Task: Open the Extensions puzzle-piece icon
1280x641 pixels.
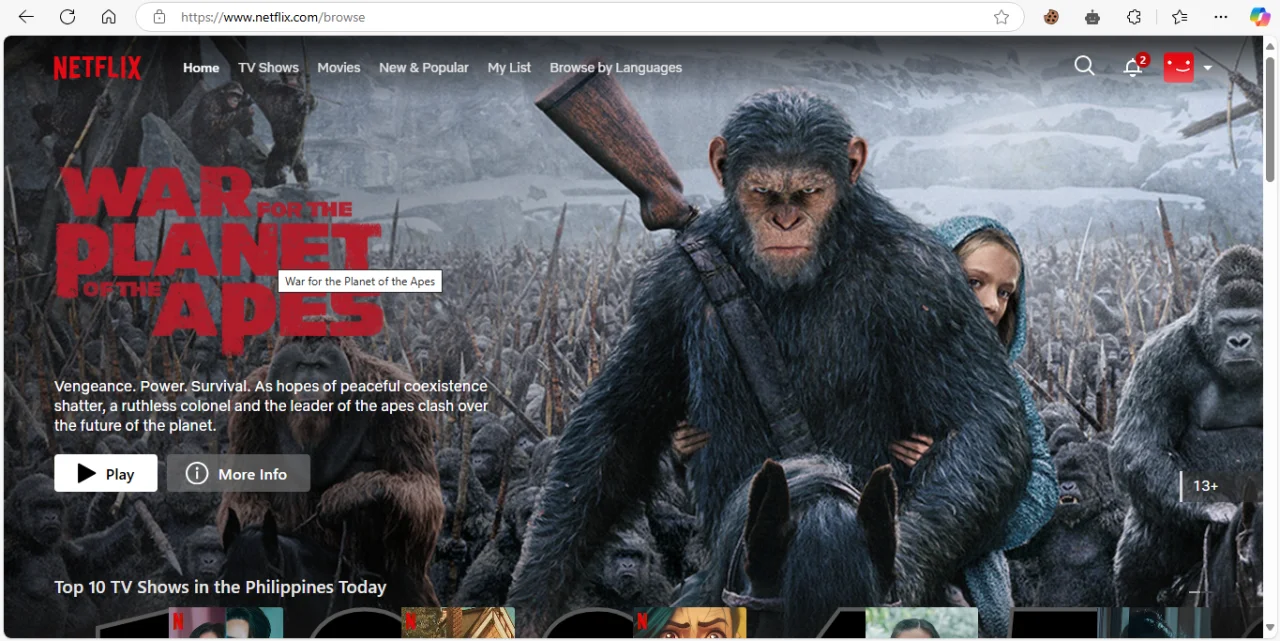Action: click(x=1134, y=17)
